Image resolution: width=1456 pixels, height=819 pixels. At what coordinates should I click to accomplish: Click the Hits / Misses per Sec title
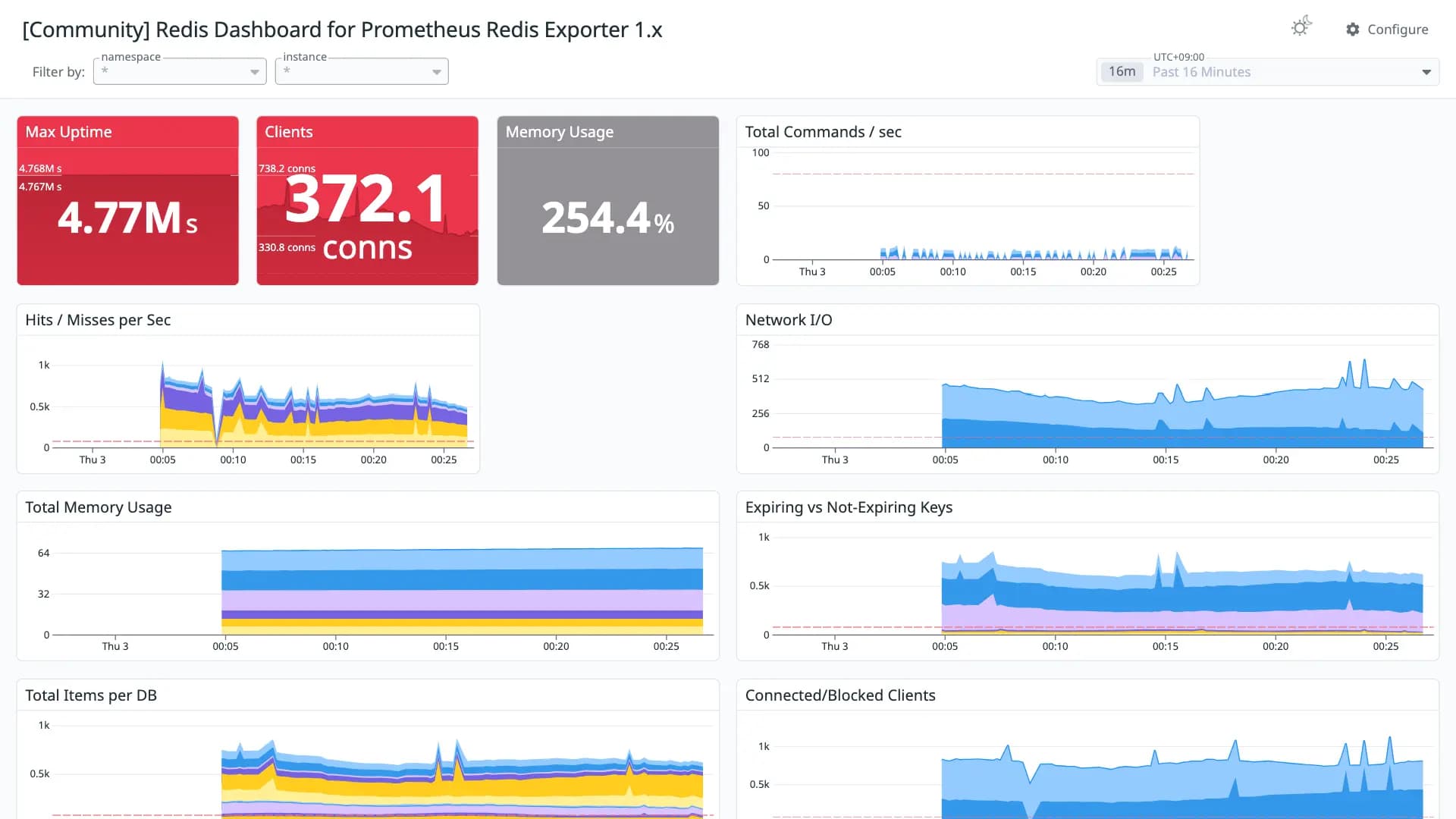98,320
